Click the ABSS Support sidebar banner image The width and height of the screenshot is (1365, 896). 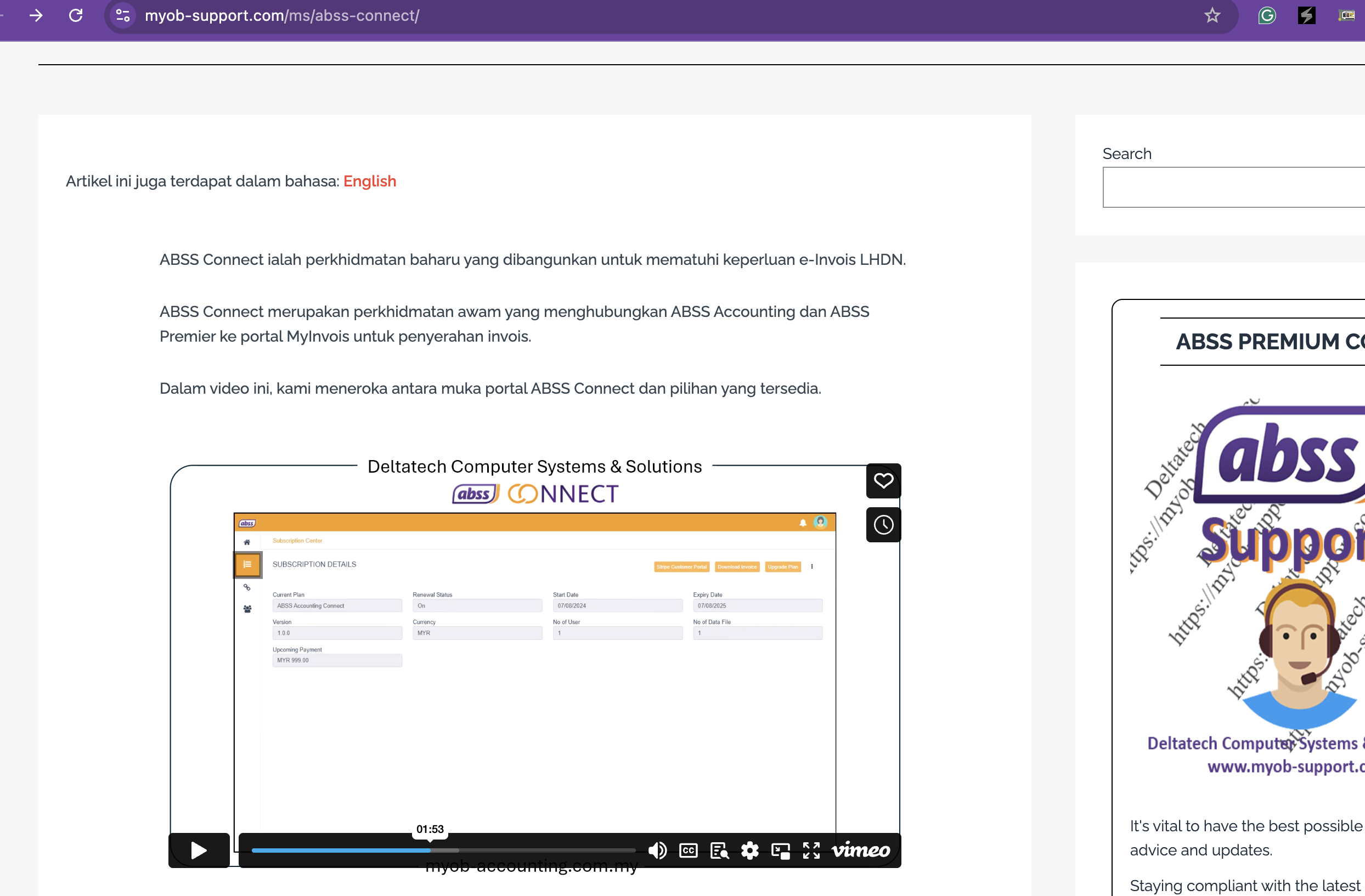(1248, 588)
